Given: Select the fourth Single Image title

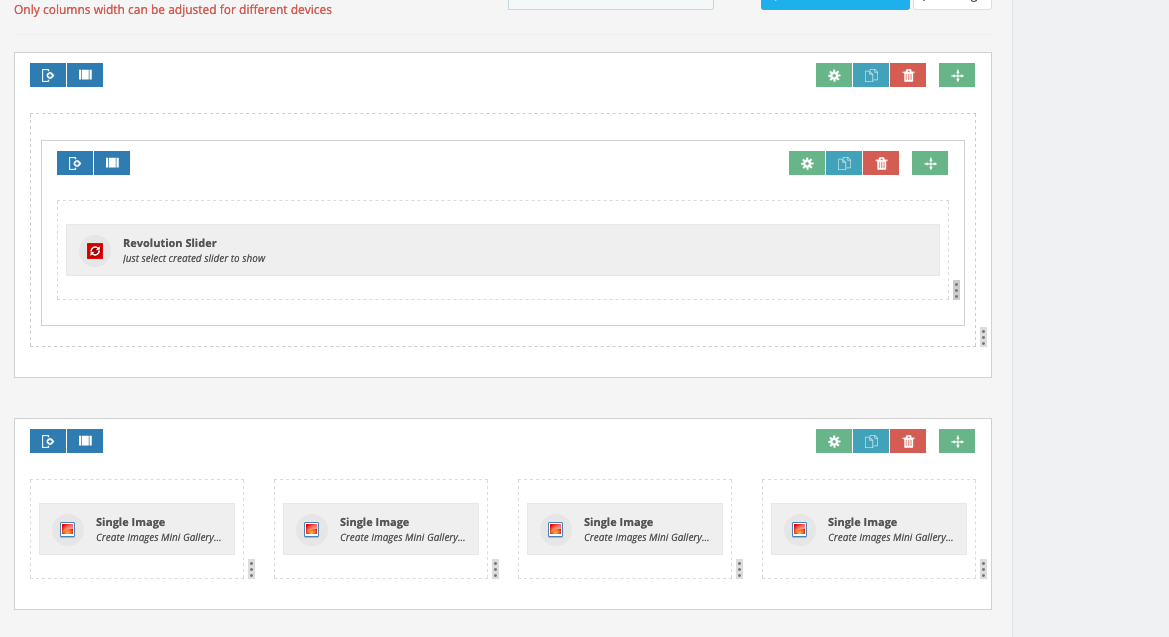Looking at the screenshot, I should (x=862, y=522).
